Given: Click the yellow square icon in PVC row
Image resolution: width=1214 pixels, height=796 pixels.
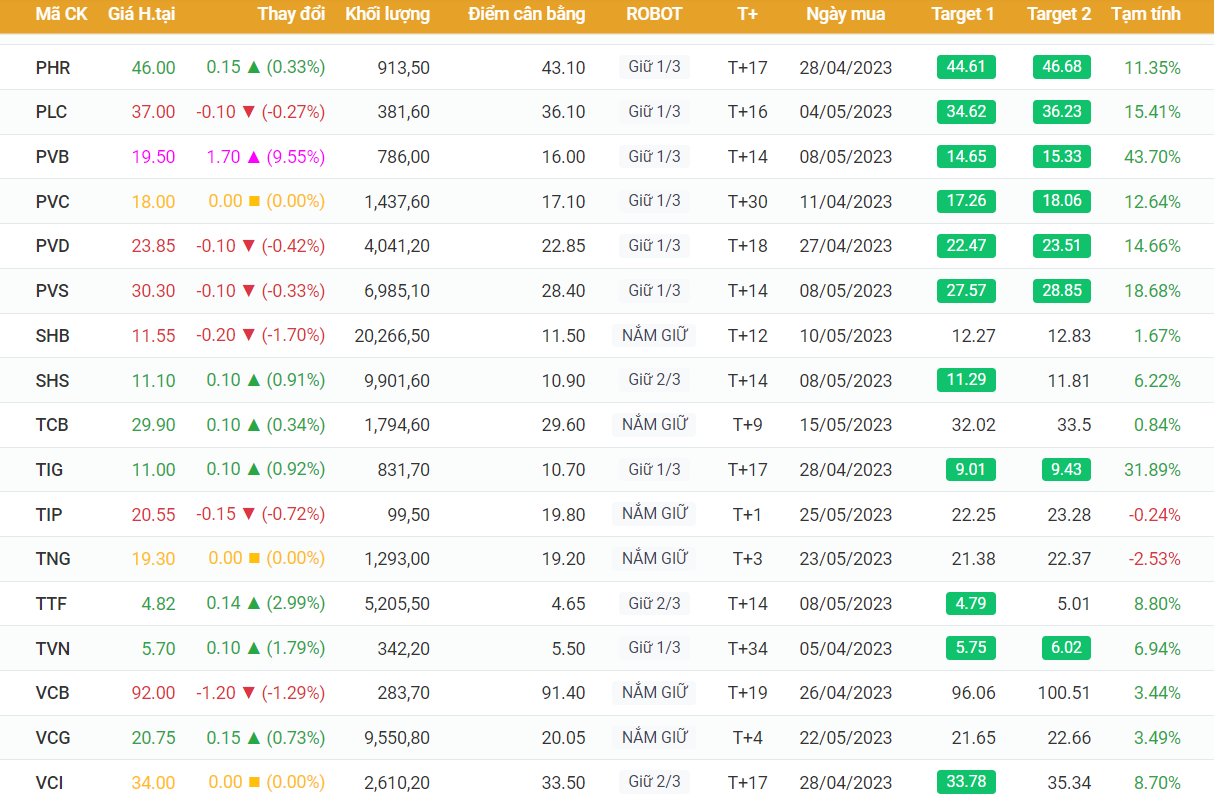Looking at the screenshot, I should [x=254, y=201].
